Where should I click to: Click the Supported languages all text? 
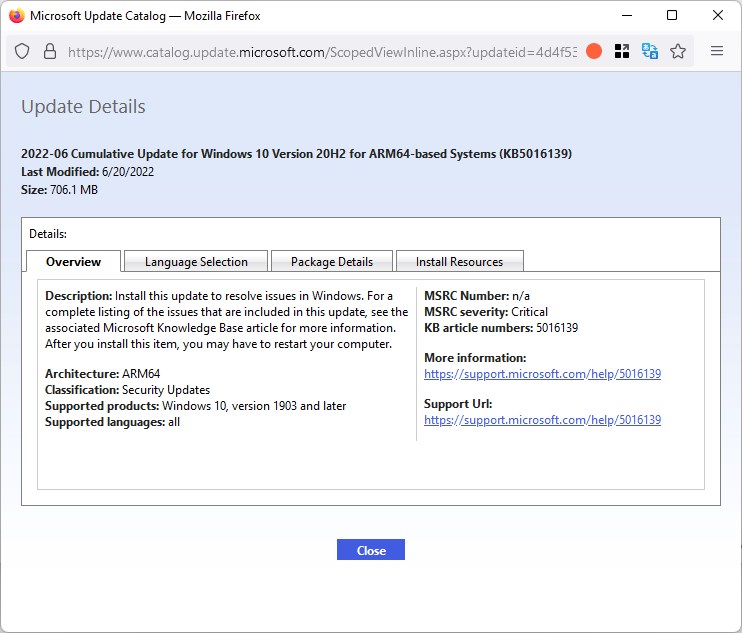click(x=112, y=422)
